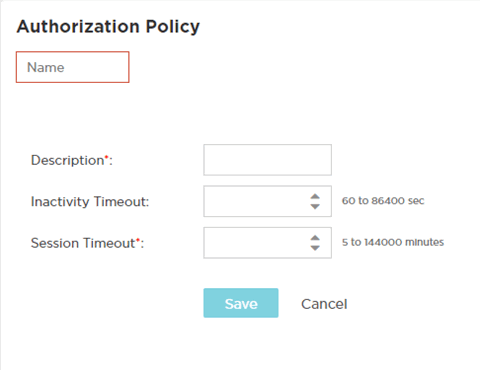Image resolution: width=480 pixels, height=370 pixels.
Task: Cancel the authorization policy dialog
Action: (324, 304)
